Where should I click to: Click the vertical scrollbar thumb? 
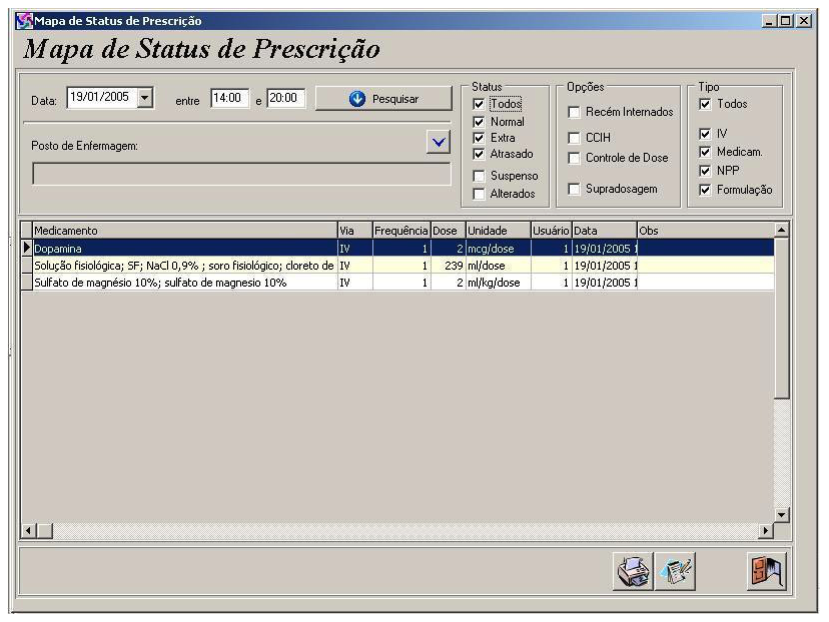pos(781,317)
